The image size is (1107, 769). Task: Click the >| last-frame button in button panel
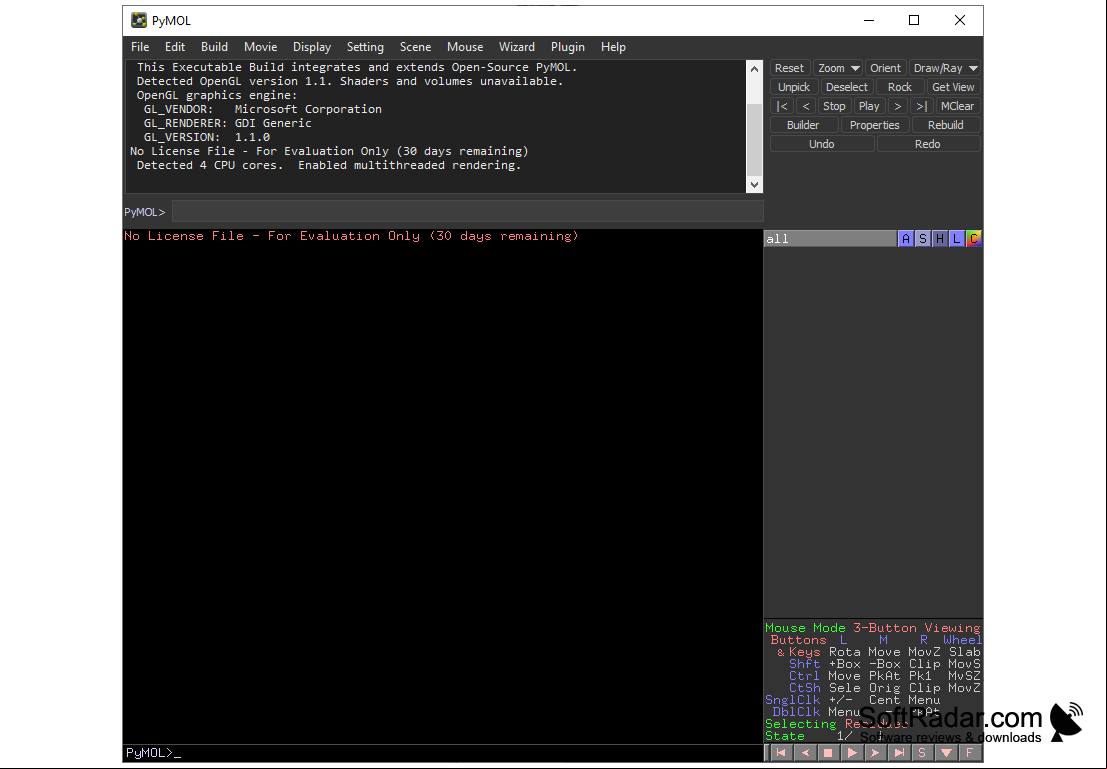point(921,106)
